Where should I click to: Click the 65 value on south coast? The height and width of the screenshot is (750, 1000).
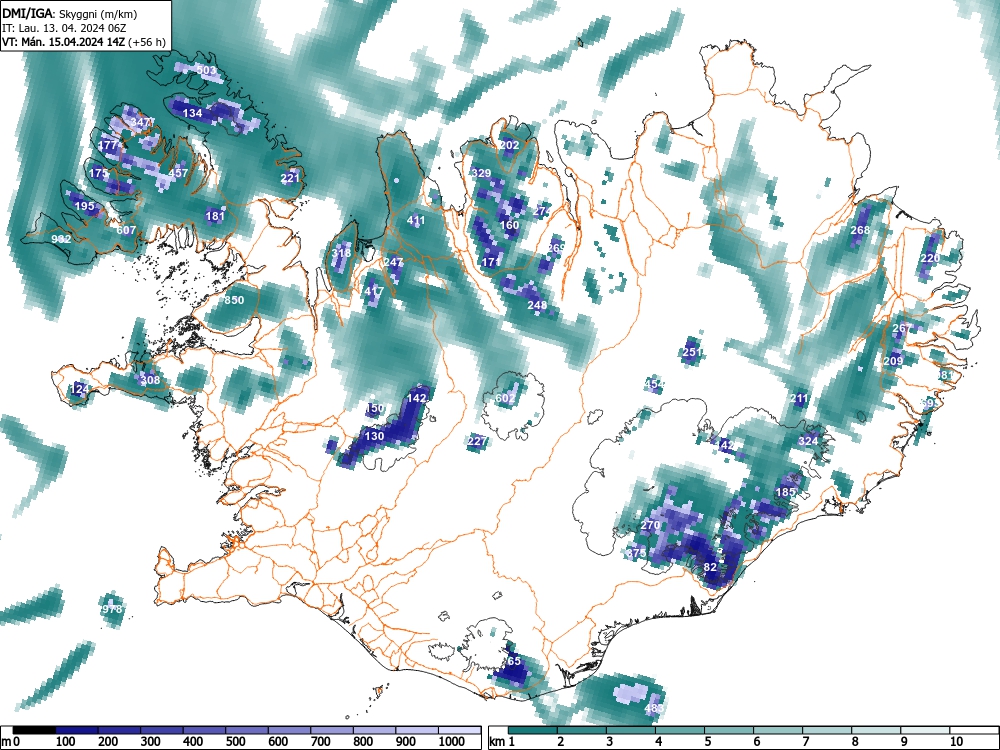[x=514, y=660]
